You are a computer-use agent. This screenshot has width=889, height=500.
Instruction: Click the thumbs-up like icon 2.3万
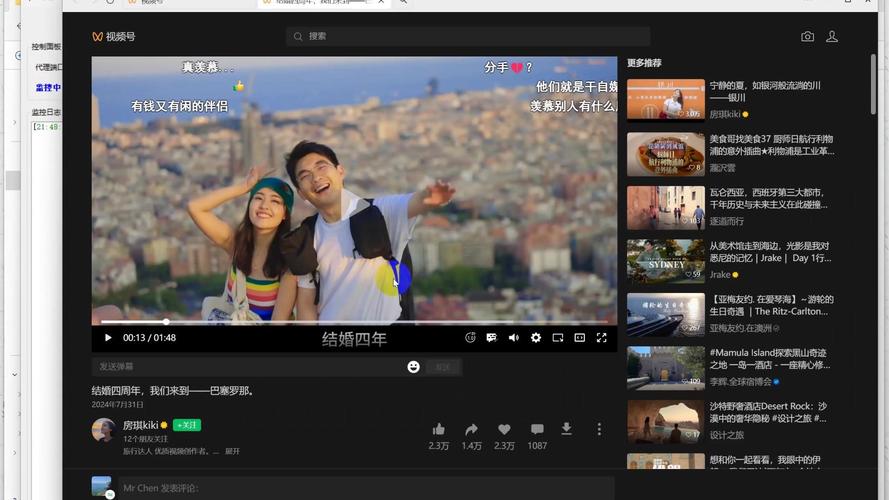click(x=438, y=429)
